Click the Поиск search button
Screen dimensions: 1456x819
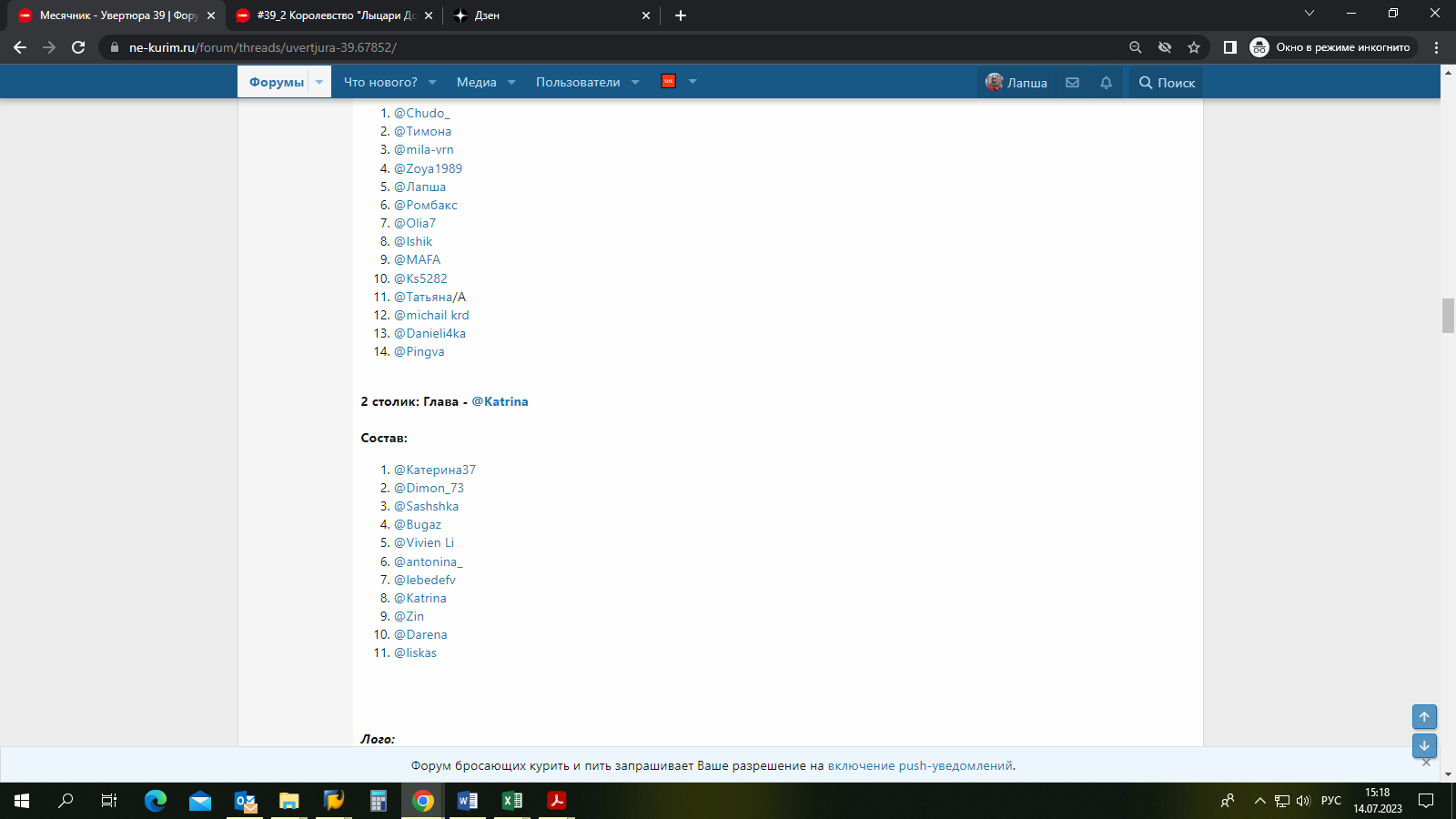tap(1167, 83)
